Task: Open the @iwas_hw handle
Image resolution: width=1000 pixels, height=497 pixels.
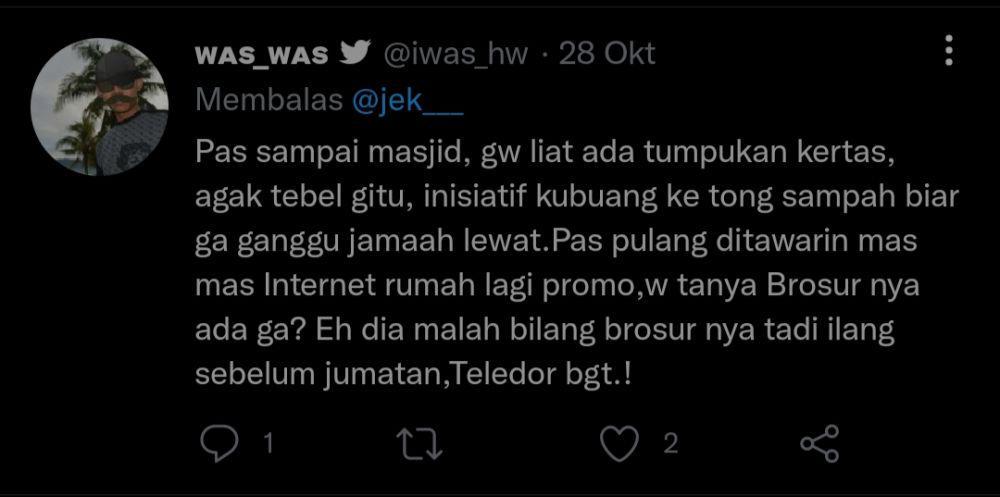Action: (x=455, y=56)
